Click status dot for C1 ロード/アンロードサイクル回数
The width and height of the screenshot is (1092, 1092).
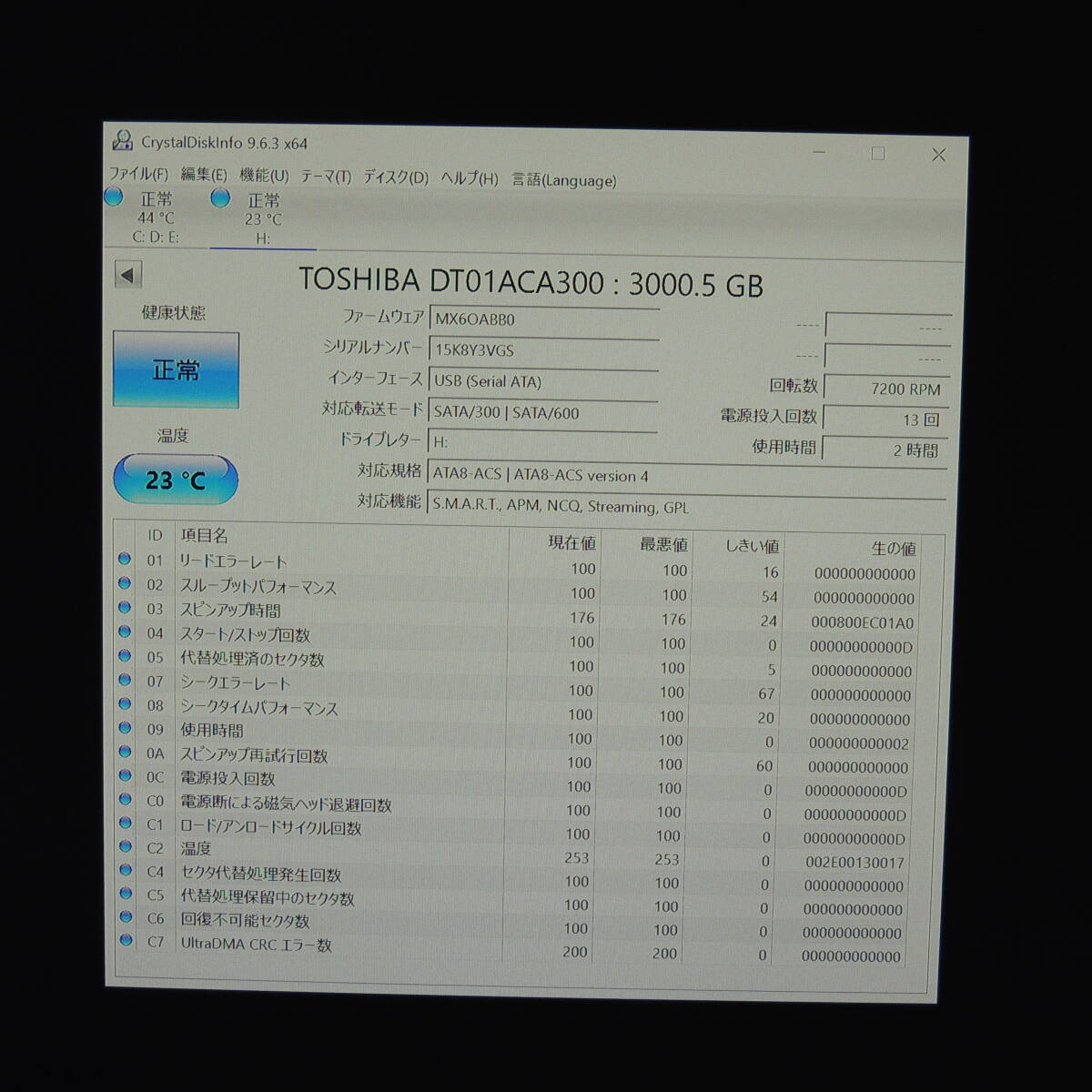pyautogui.click(x=125, y=823)
